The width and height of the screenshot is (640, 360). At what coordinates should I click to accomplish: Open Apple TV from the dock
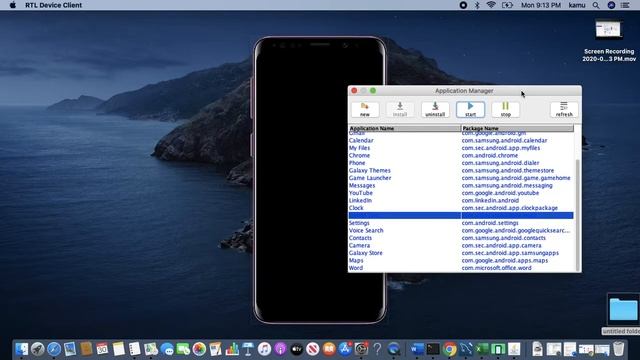(297, 349)
